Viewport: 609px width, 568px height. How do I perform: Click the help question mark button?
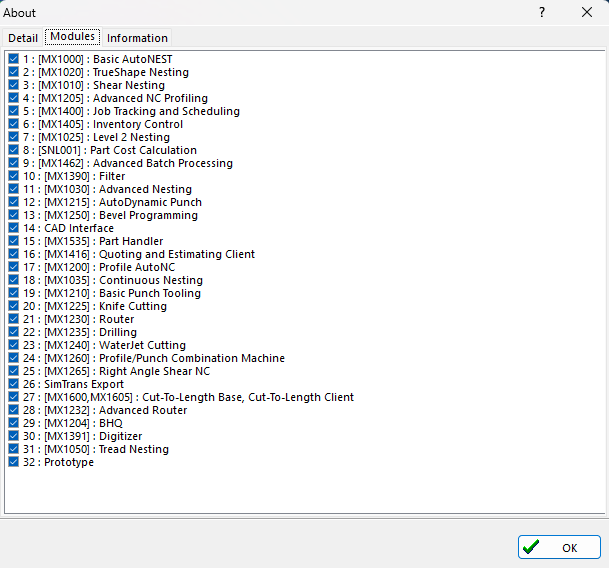(542, 12)
